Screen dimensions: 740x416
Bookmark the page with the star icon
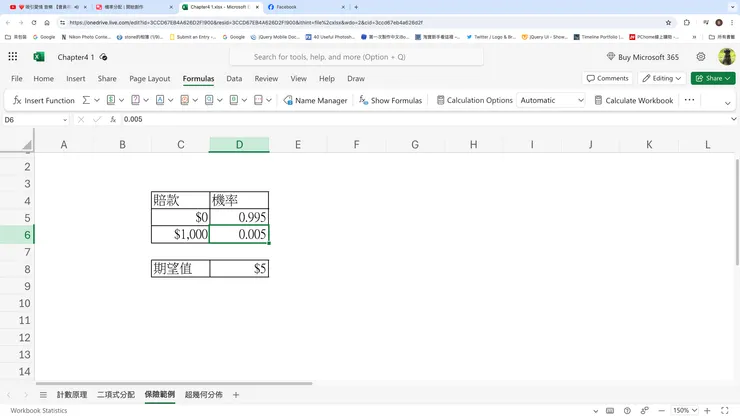(x=668, y=22)
